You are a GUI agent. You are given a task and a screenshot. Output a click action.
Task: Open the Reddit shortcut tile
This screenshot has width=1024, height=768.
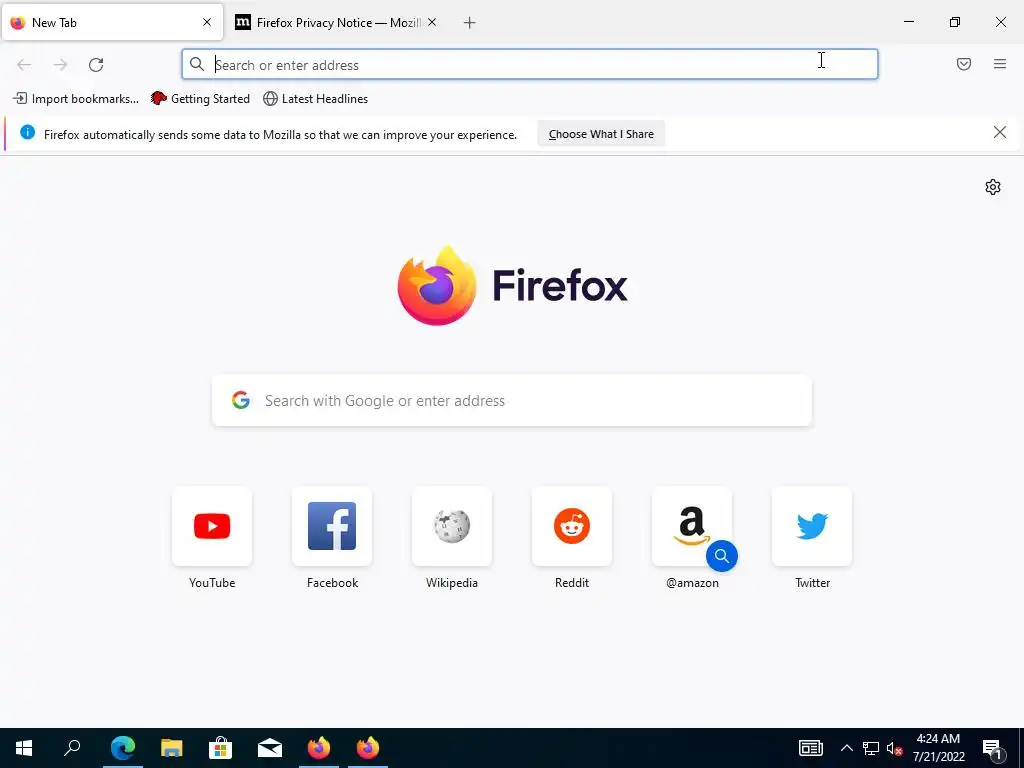tap(572, 526)
